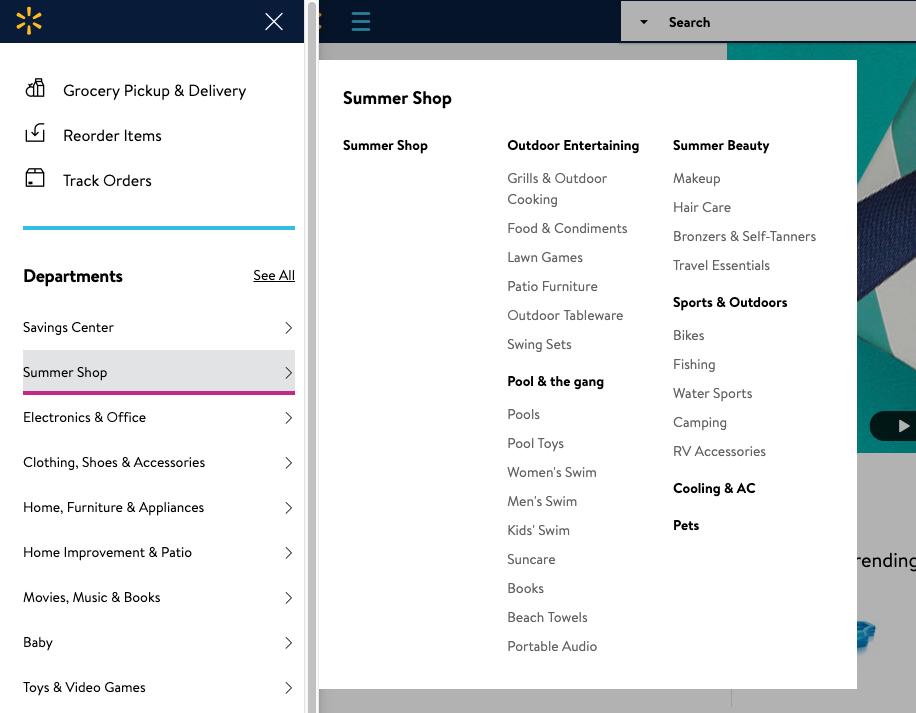Open Pool & the gang heading

pos(556,381)
